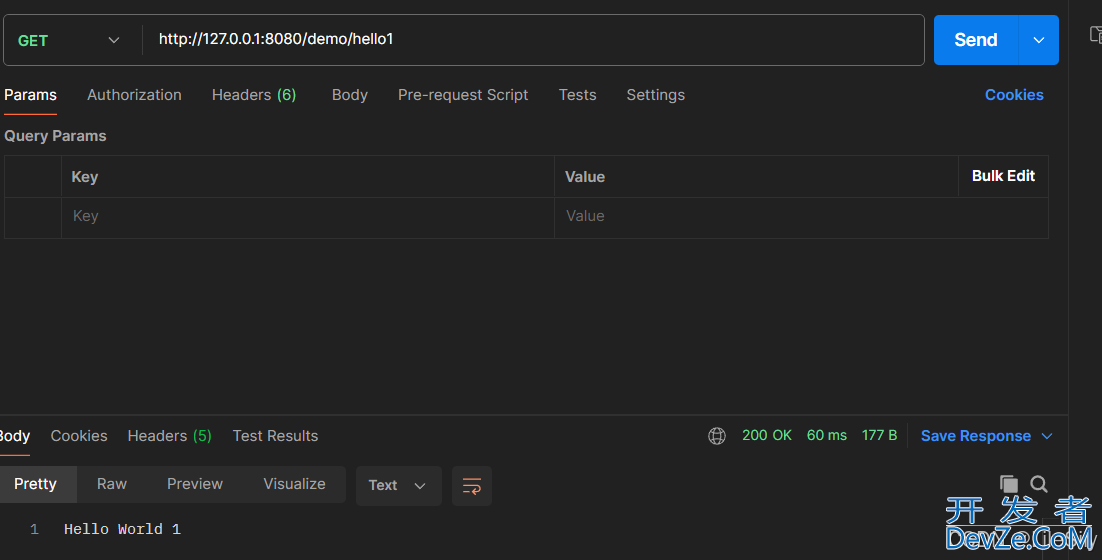This screenshot has height=560, width=1102.
Task: Switch to the Authorization tab
Action: coord(134,95)
